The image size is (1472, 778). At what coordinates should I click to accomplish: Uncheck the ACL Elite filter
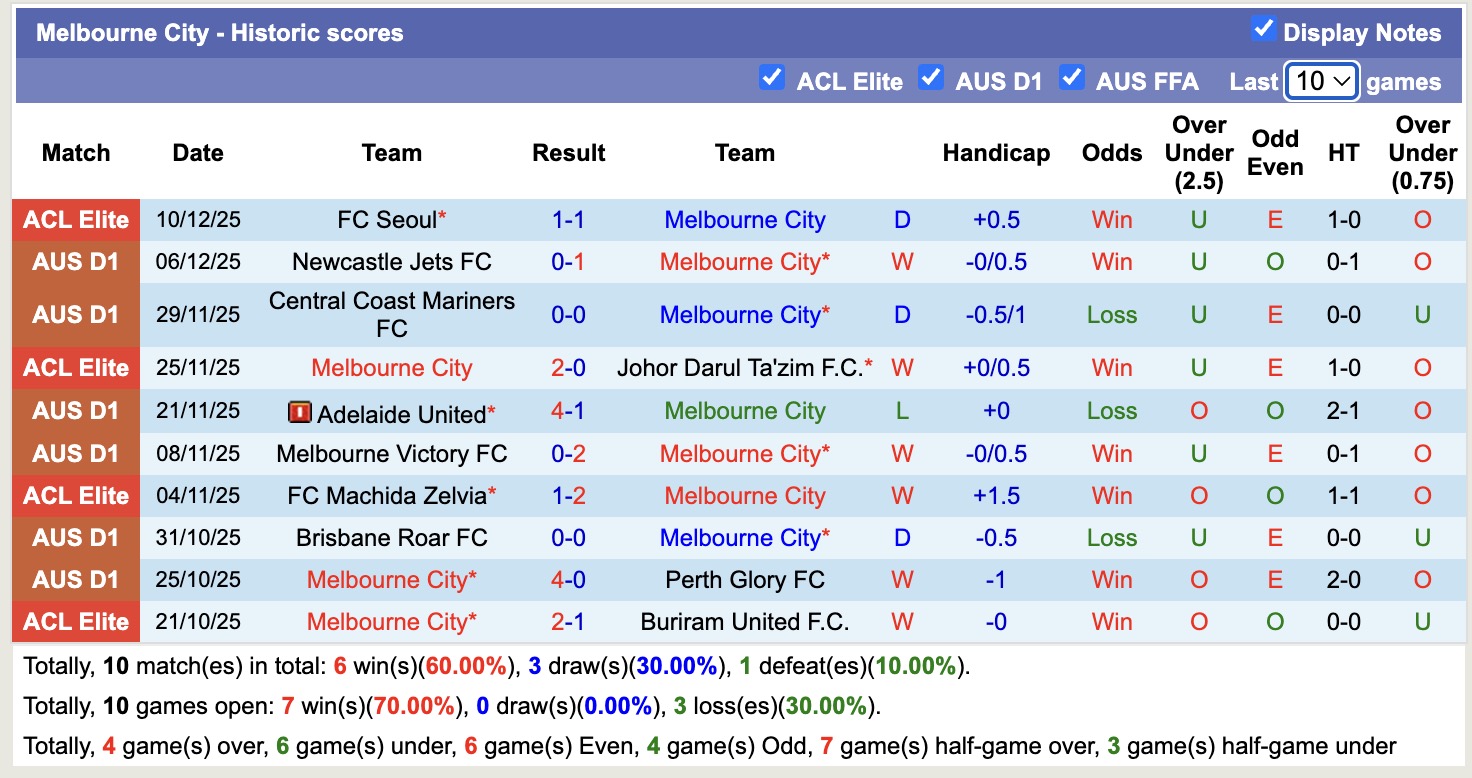coord(772,76)
